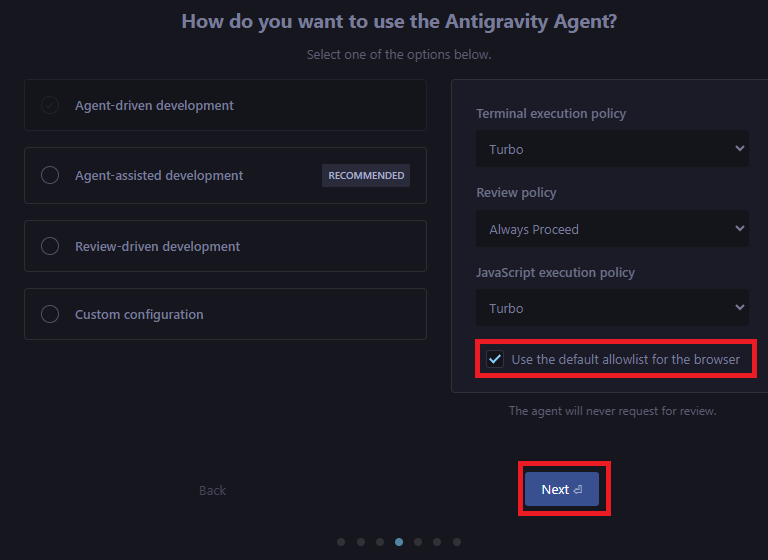Open the Terminal execution policy dropdown
This screenshot has width=768, height=560.
[612, 149]
